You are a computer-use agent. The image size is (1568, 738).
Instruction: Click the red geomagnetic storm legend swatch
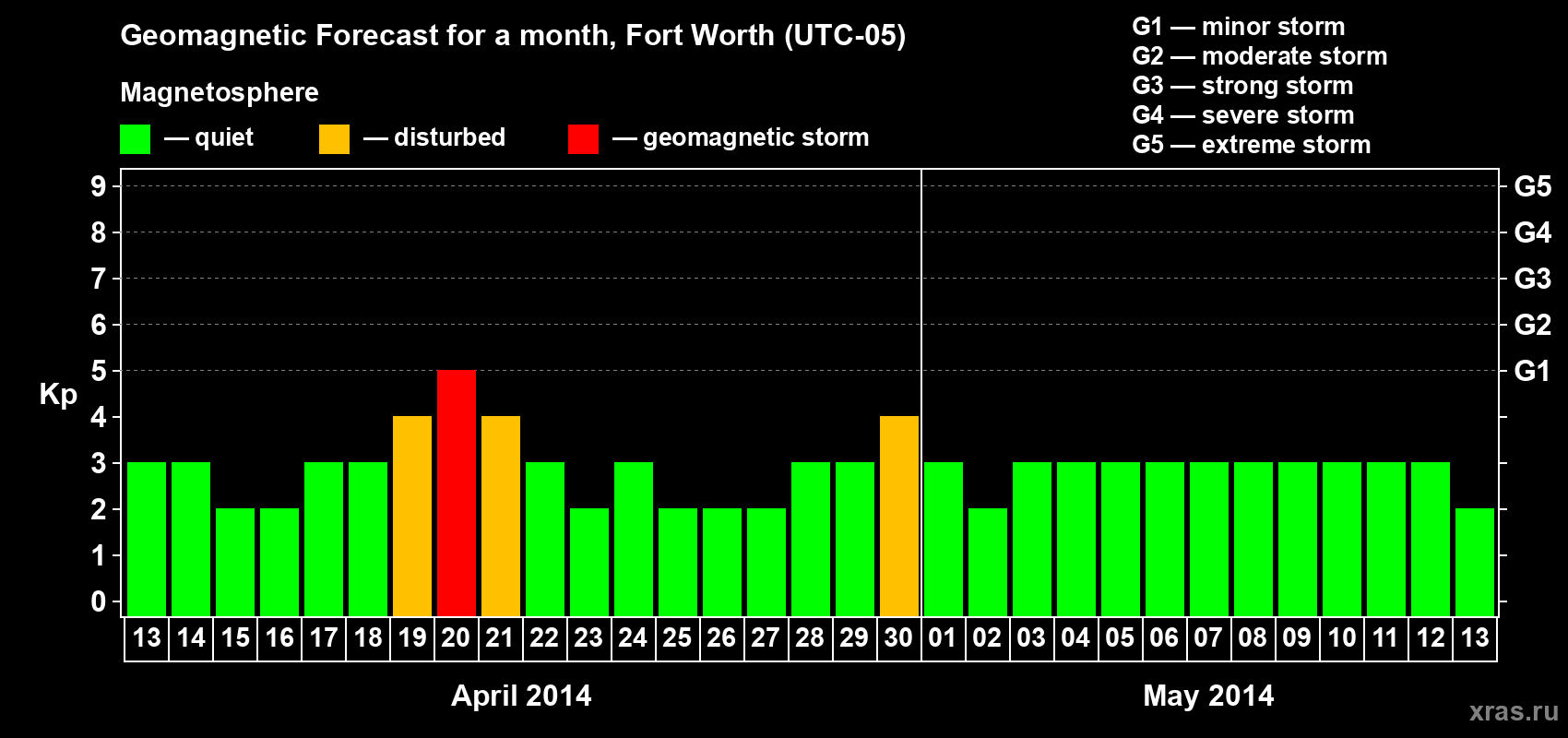click(583, 139)
